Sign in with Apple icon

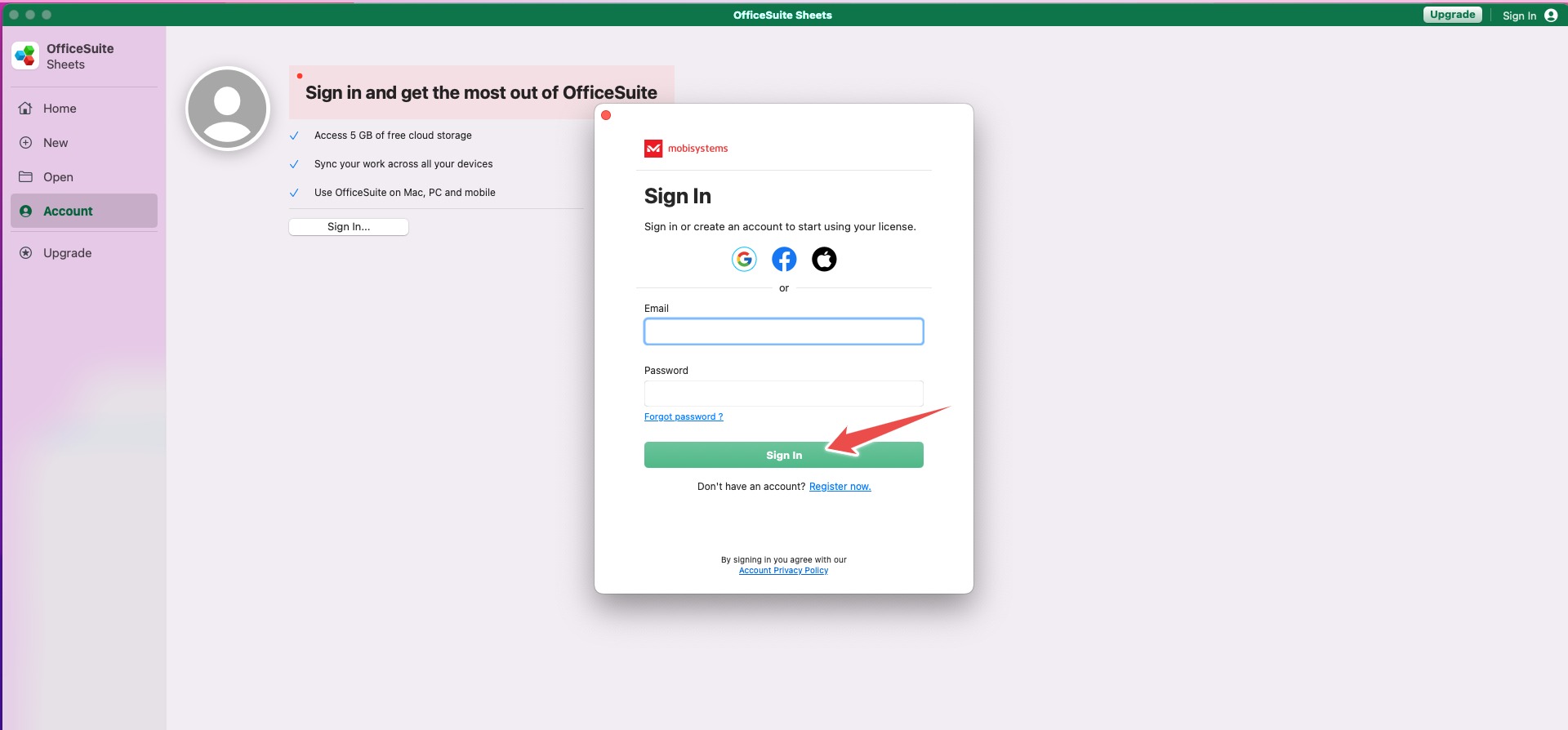point(824,260)
